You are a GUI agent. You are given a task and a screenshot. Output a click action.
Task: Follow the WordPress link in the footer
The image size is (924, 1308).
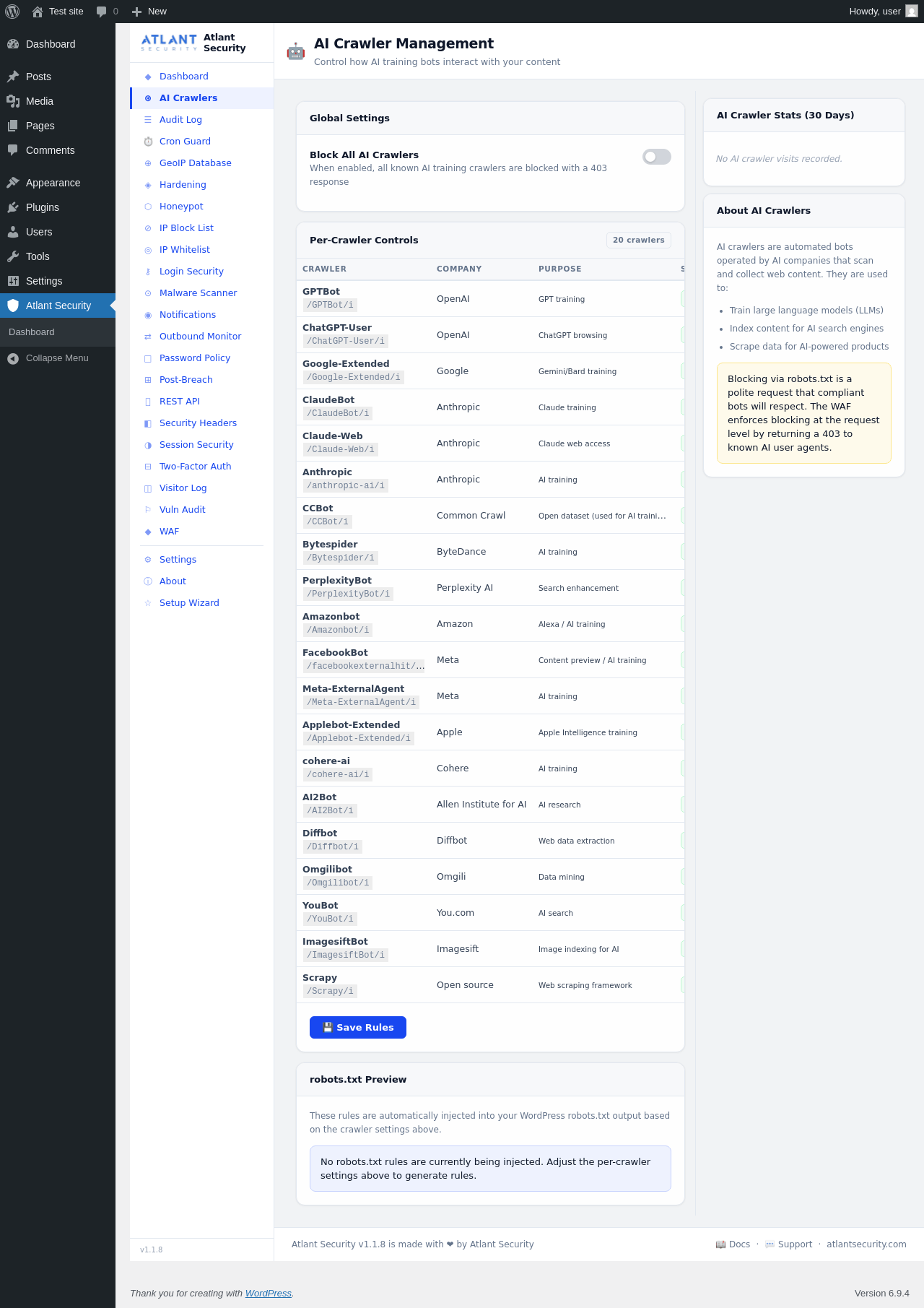click(269, 1293)
